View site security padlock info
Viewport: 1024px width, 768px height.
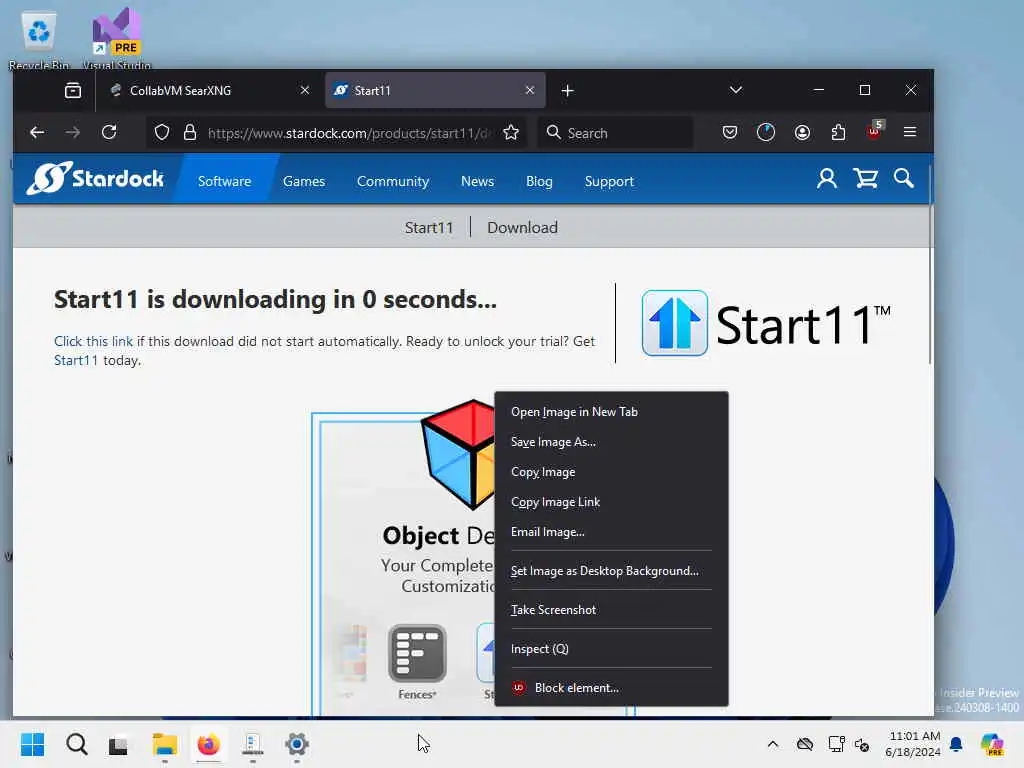(x=190, y=133)
